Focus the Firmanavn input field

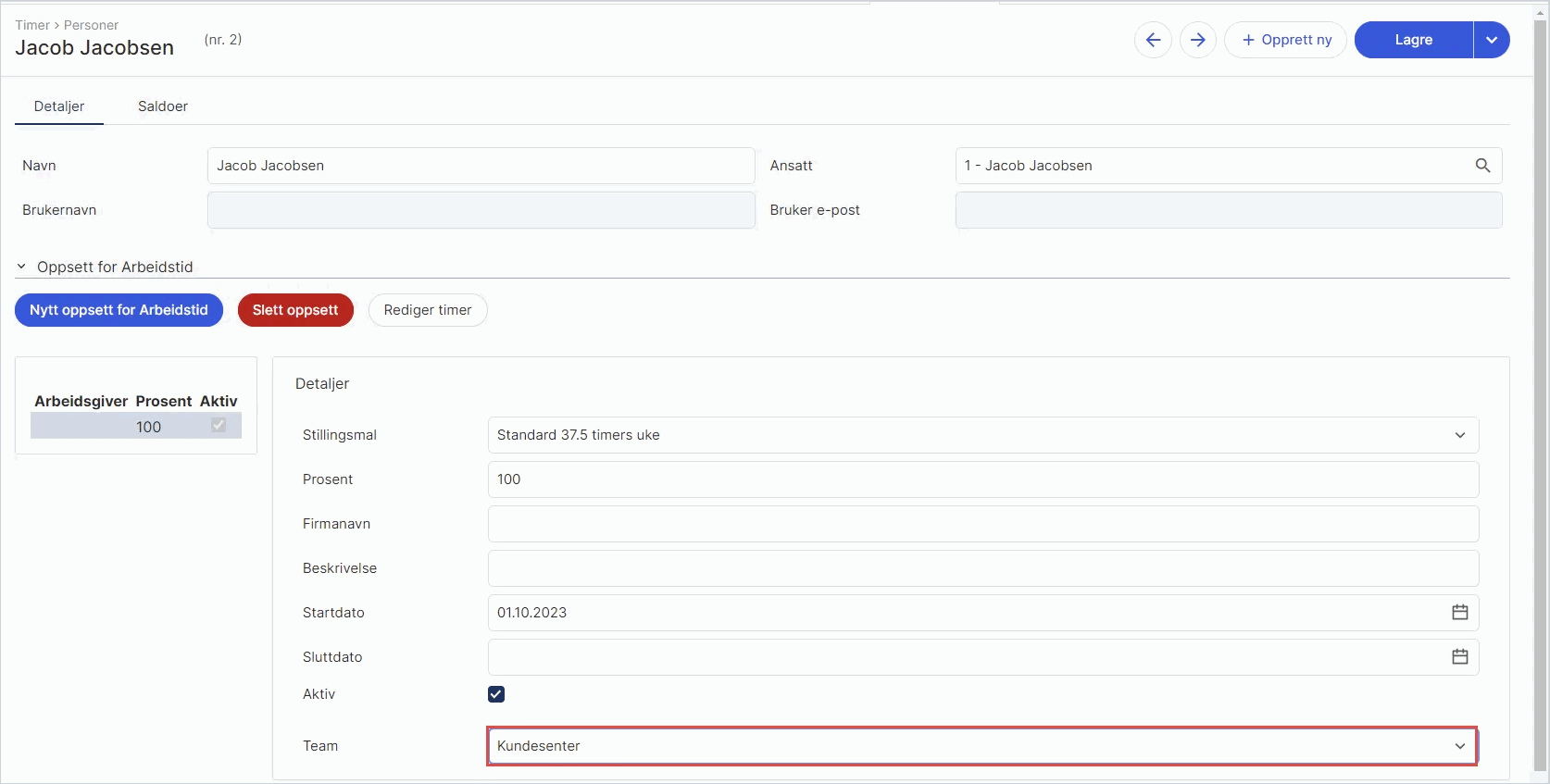coord(983,524)
